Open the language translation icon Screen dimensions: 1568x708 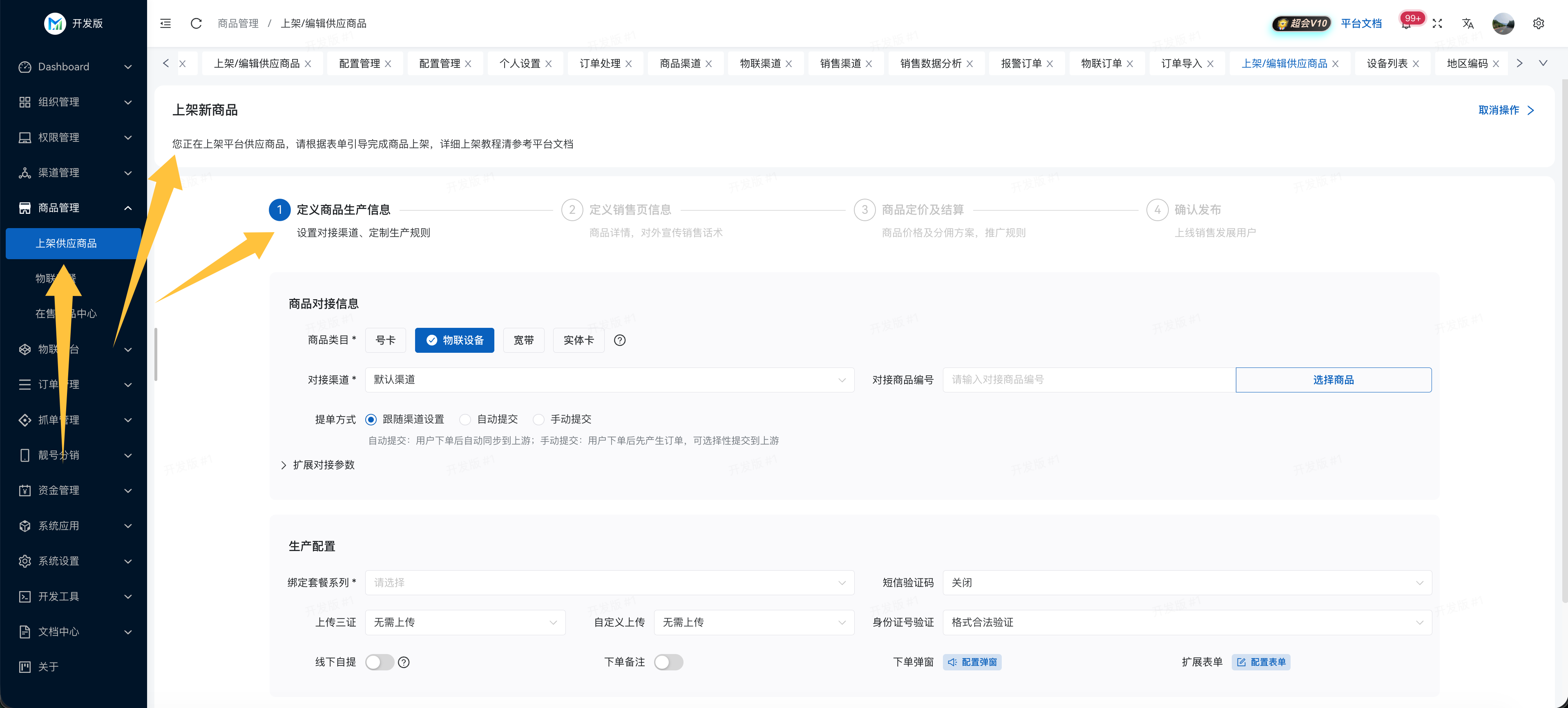tap(1467, 23)
